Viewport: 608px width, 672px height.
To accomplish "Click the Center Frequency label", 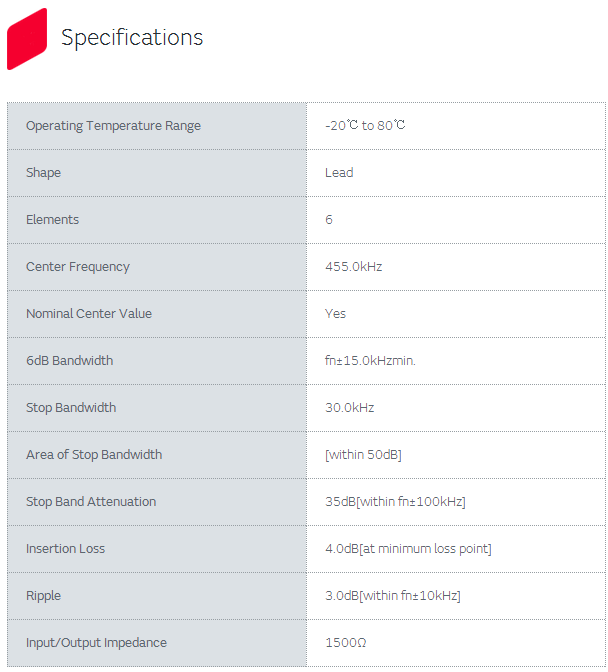I will tap(78, 267).
